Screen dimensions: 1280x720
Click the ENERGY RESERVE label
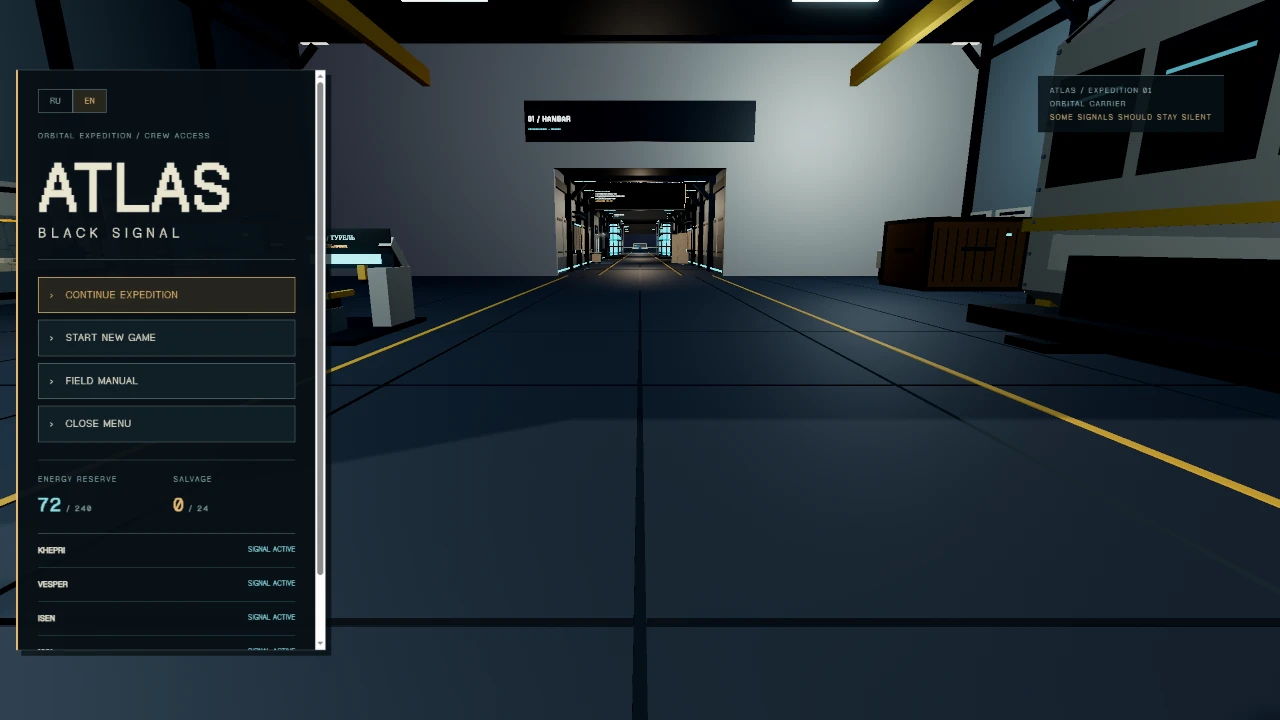77,479
